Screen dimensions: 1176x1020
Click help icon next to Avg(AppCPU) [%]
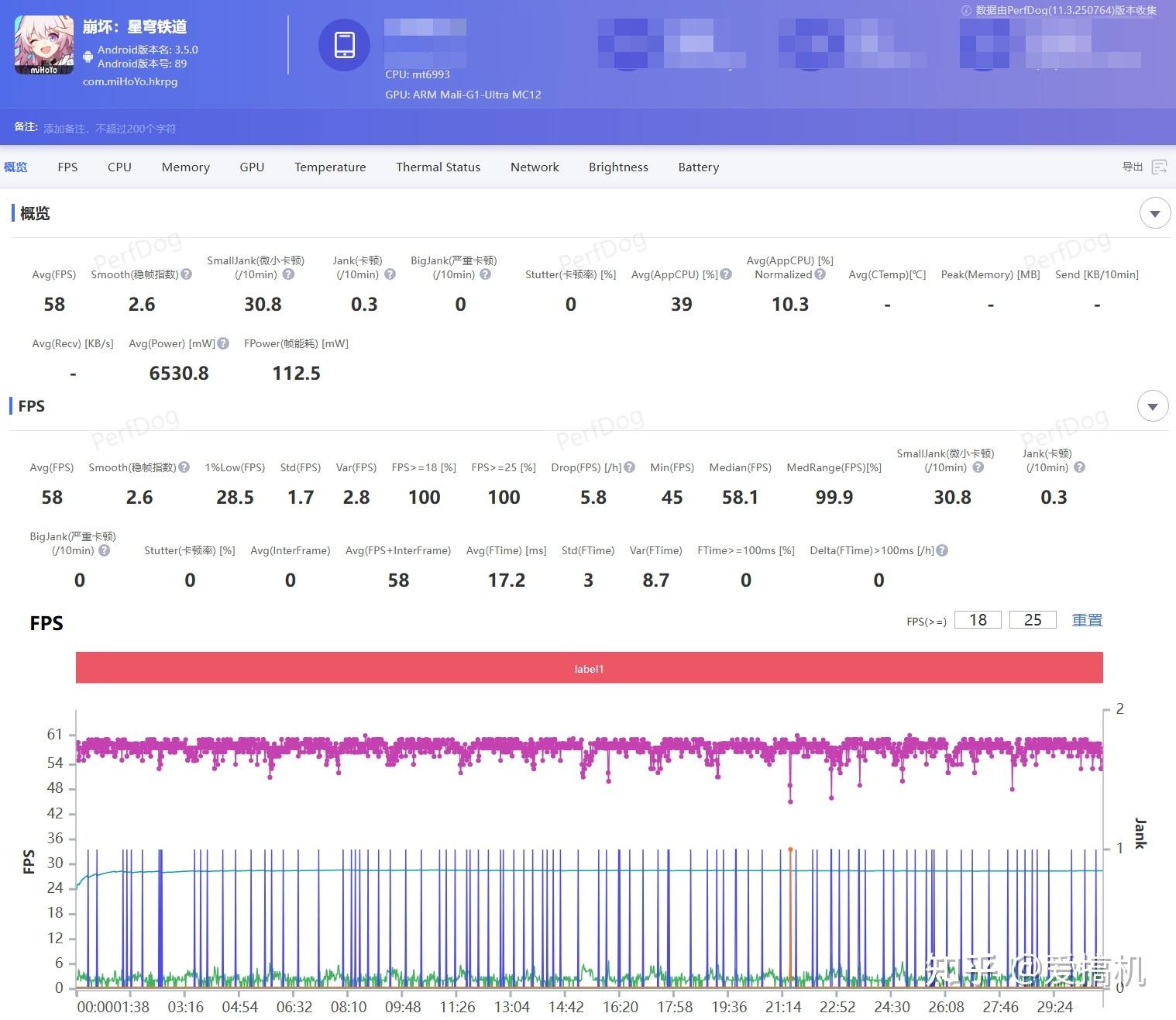[x=726, y=274]
